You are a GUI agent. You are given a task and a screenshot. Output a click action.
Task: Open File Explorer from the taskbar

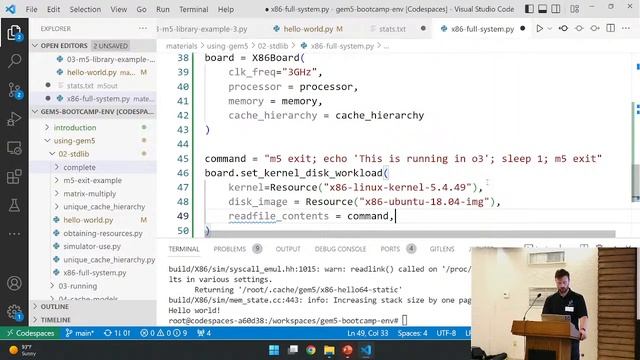tap(329, 350)
